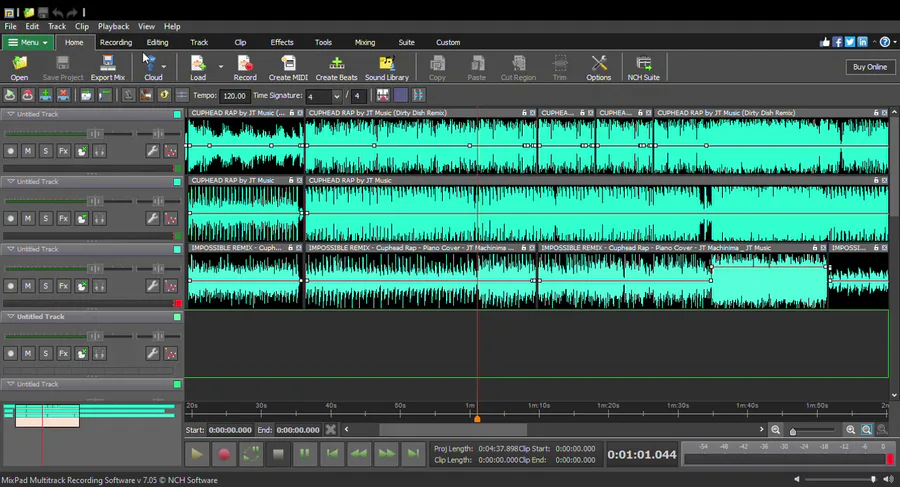The image size is (900, 487).
Task: Open the Time Signature numerator dropdown
Action: click(x=337, y=96)
